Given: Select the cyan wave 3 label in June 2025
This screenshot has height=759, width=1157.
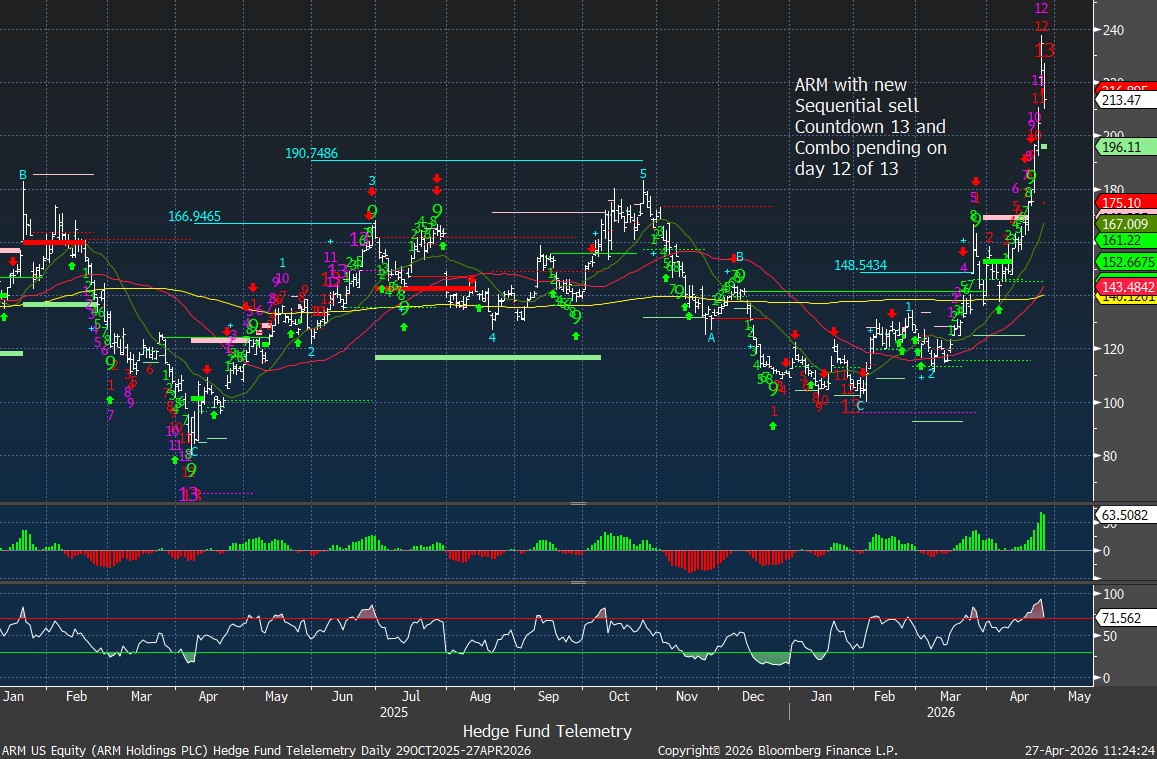Looking at the screenshot, I should [372, 181].
